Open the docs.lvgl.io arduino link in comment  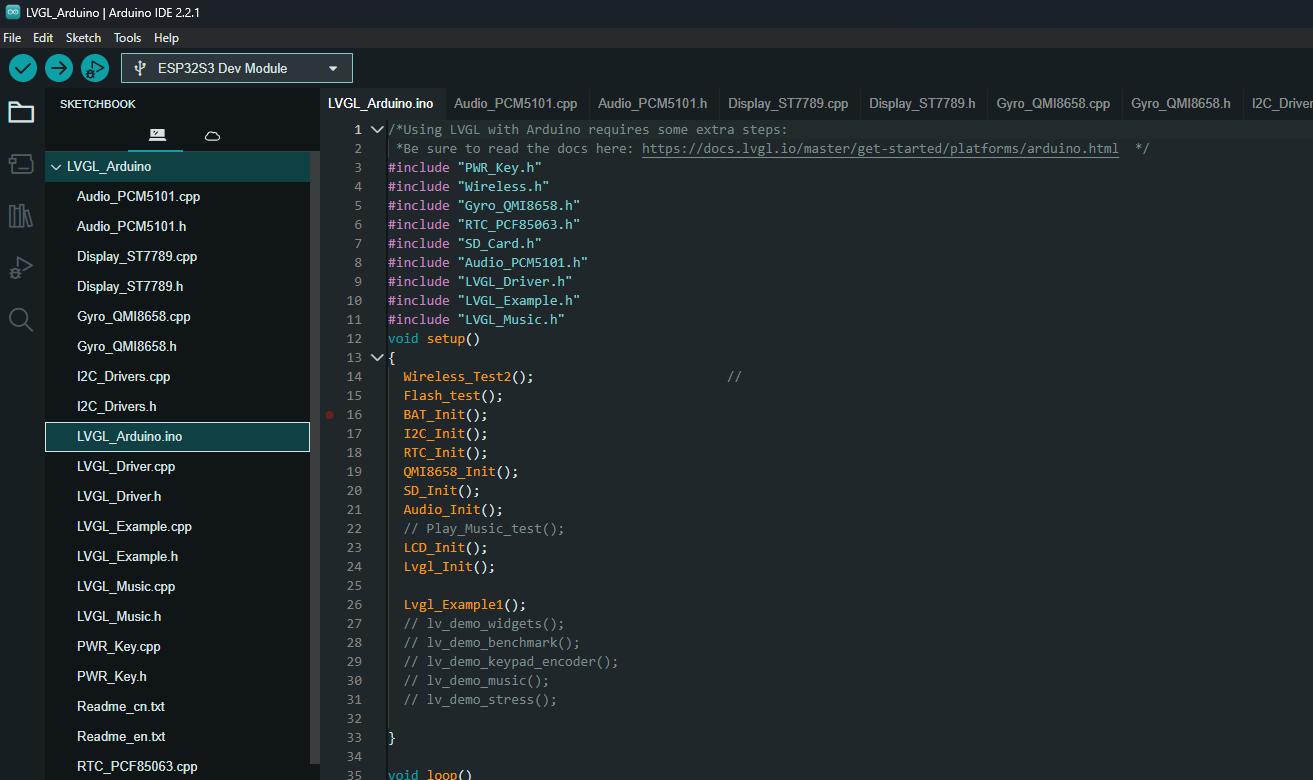880,149
